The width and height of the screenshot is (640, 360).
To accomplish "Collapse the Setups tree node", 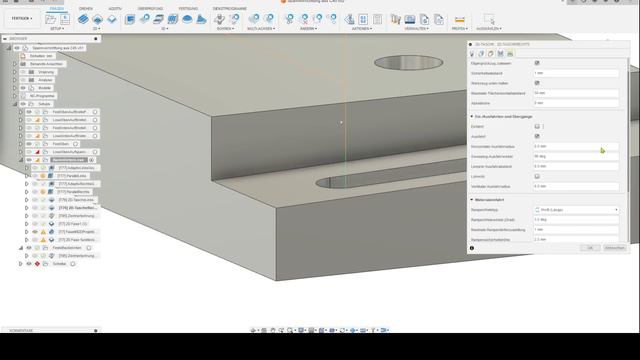I will point(15,104).
